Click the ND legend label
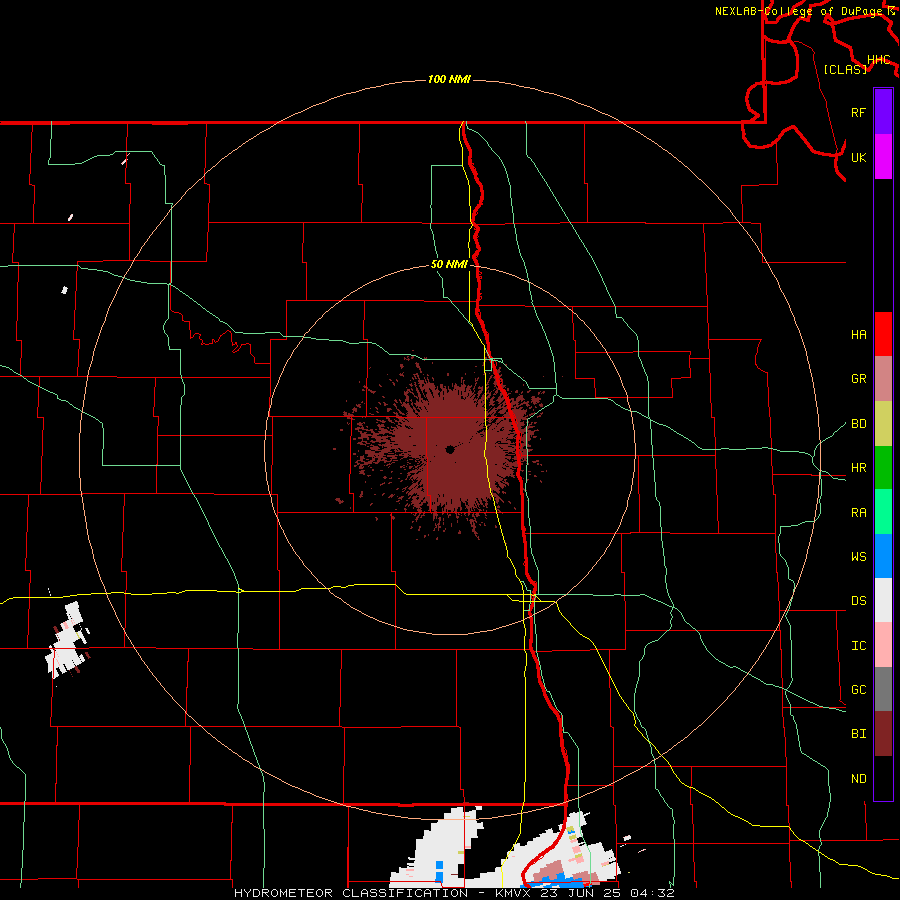This screenshot has width=900, height=900. point(859,779)
